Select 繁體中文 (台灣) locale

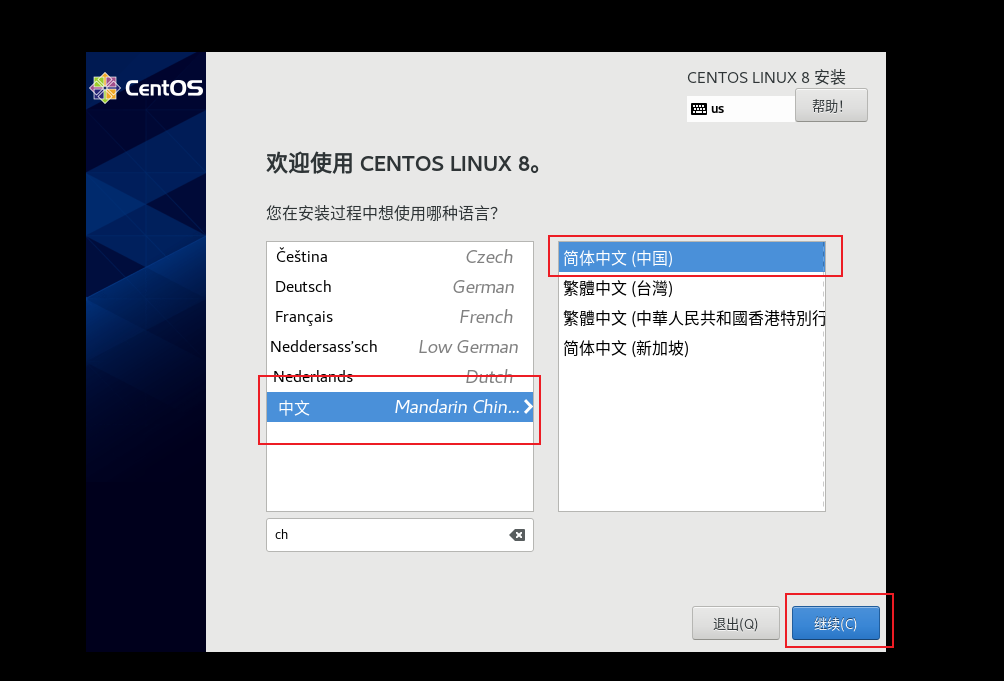(690, 288)
